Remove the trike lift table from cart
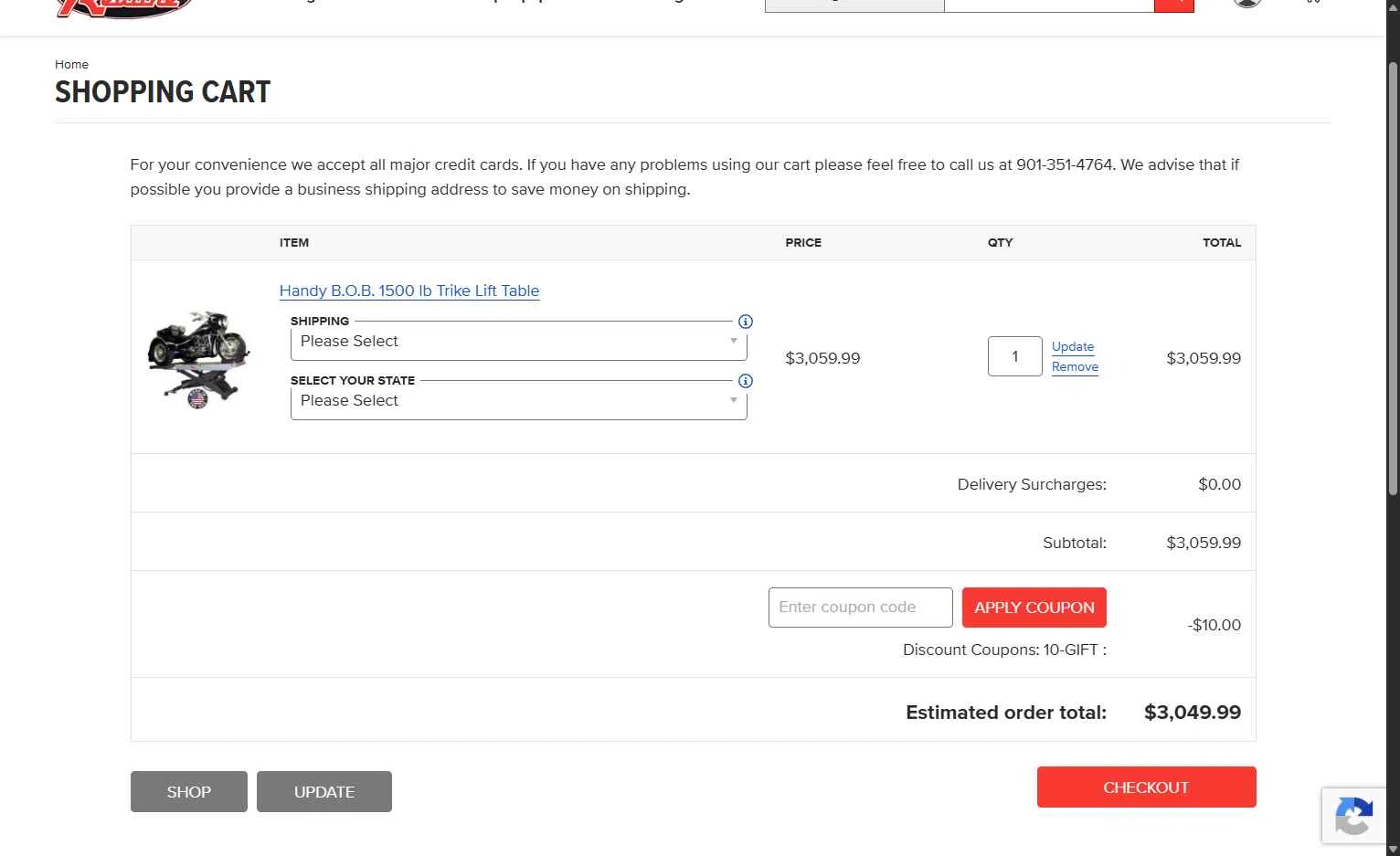Image resolution: width=1400 pixels, height=856 pixels. [x=1075, y=367]
